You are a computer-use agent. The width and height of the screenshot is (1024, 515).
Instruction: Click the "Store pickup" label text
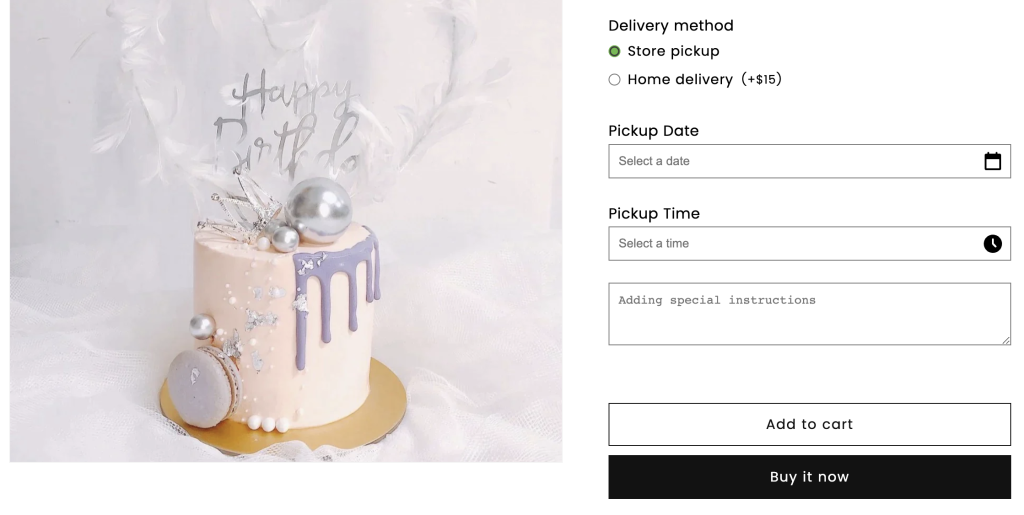point(673,51)
